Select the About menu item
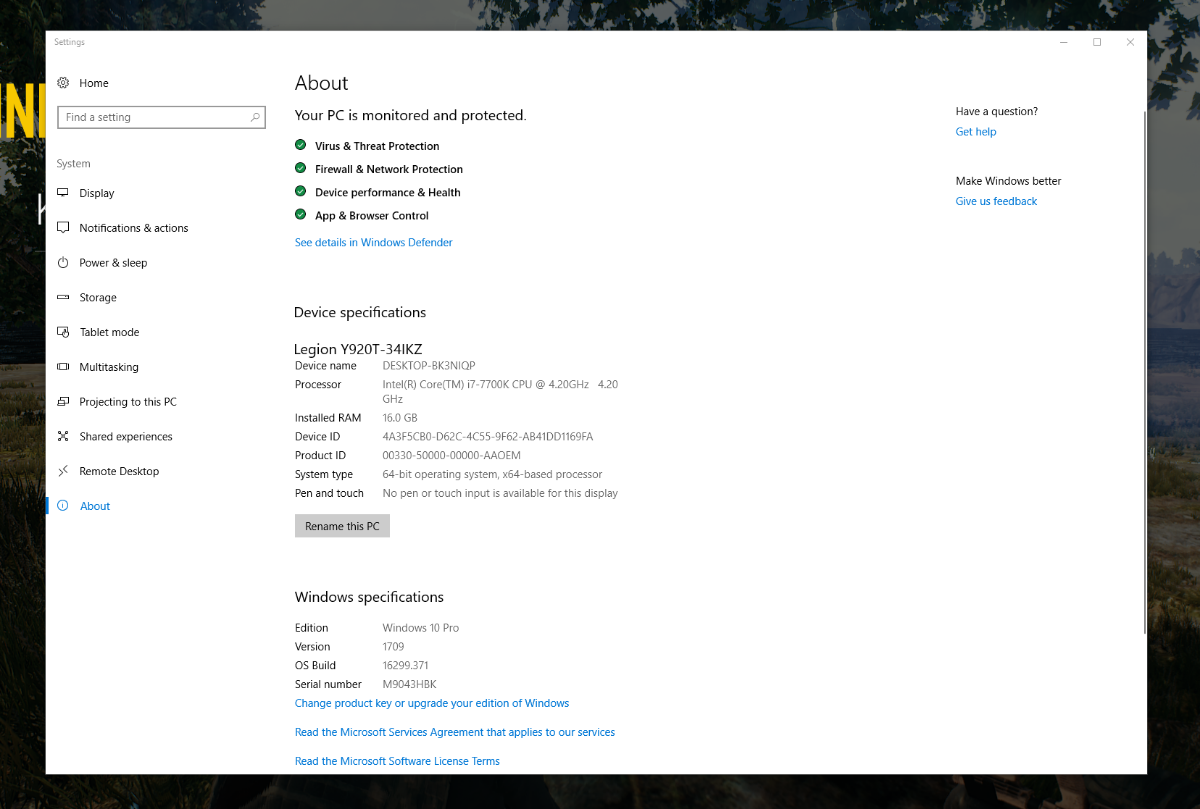1200x809 pixels. [95, 506]
